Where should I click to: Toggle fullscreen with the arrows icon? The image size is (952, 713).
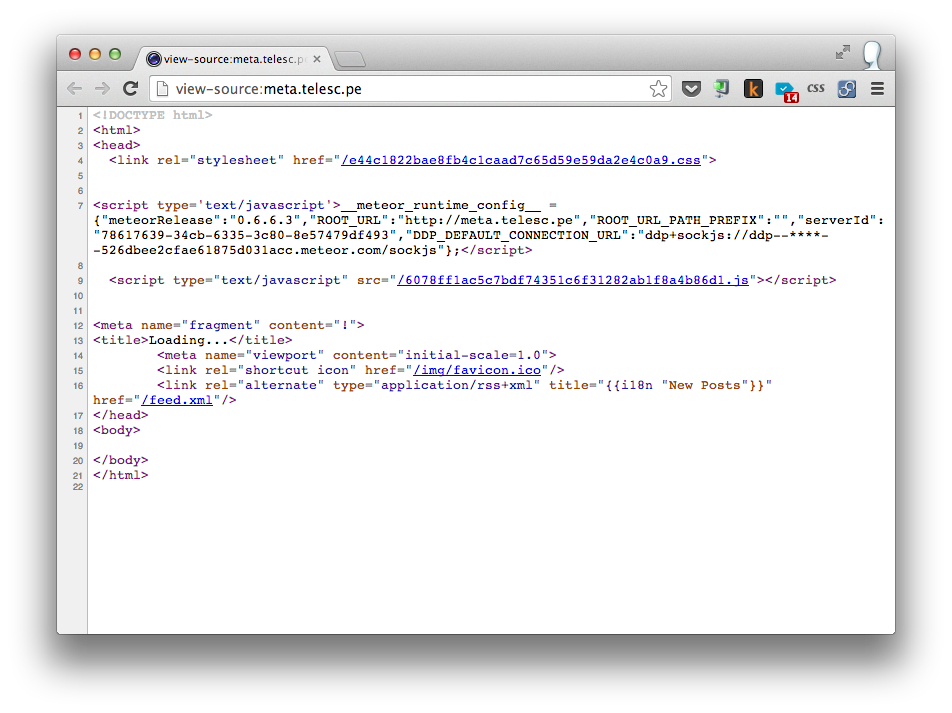[843, 52]
